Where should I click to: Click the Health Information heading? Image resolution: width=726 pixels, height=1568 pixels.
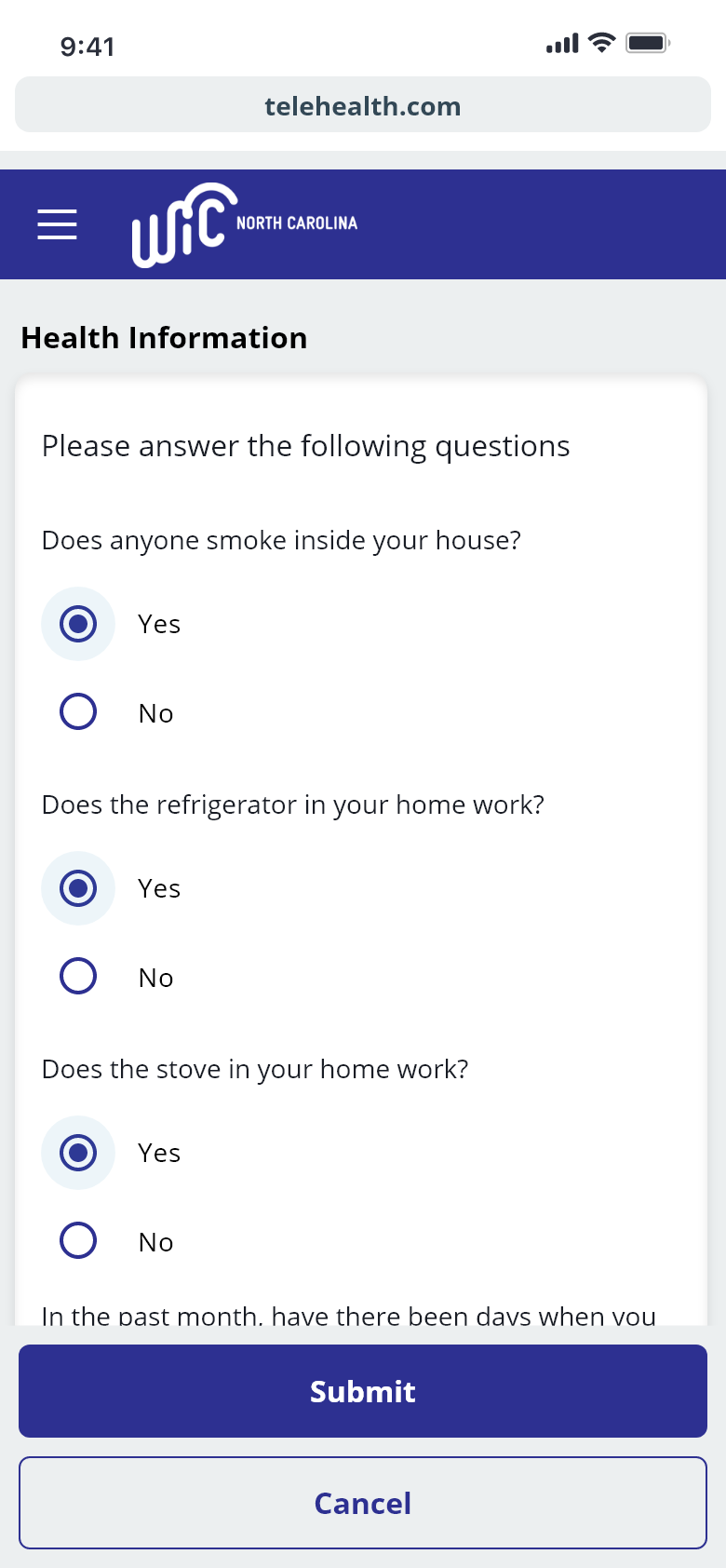tap(164, 338)
